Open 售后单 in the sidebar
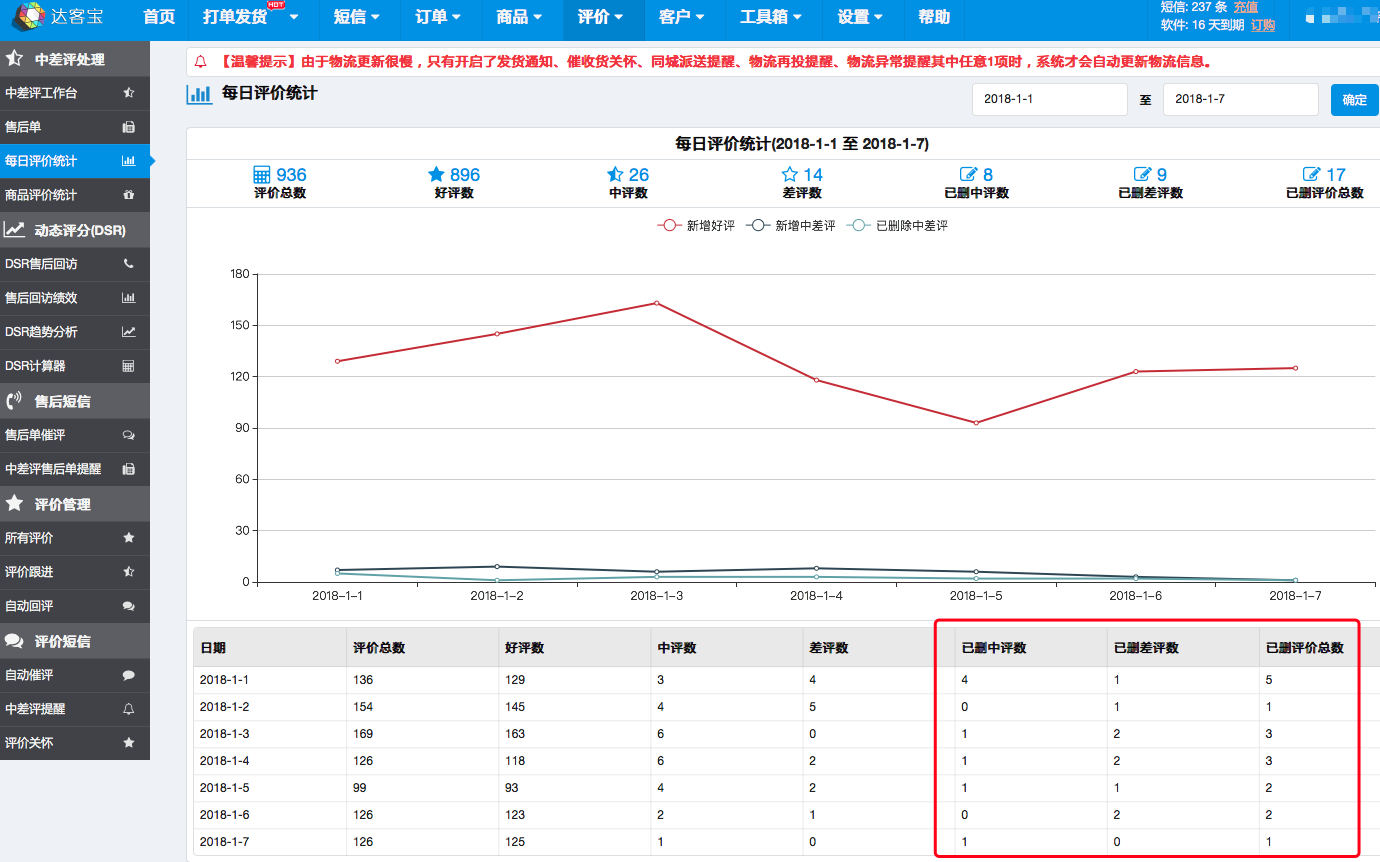This screenshot has width=1380, height=862. 75,127
